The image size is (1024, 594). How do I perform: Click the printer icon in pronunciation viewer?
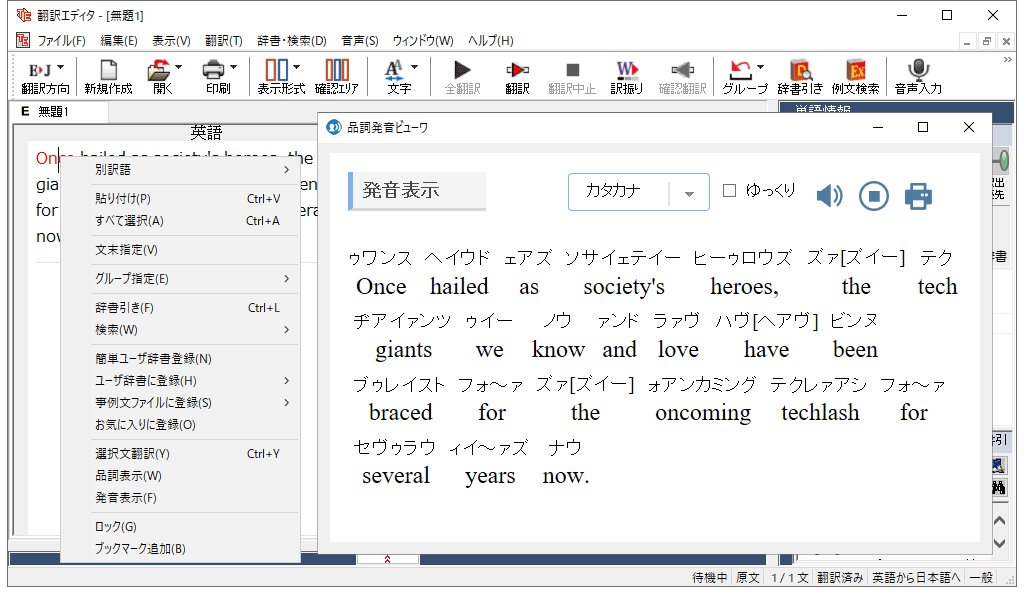pos(918,195)
